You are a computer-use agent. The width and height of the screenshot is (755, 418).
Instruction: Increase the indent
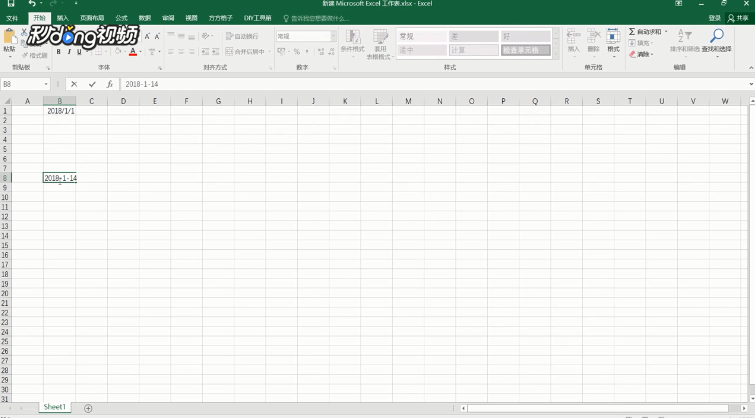[215, 52]
